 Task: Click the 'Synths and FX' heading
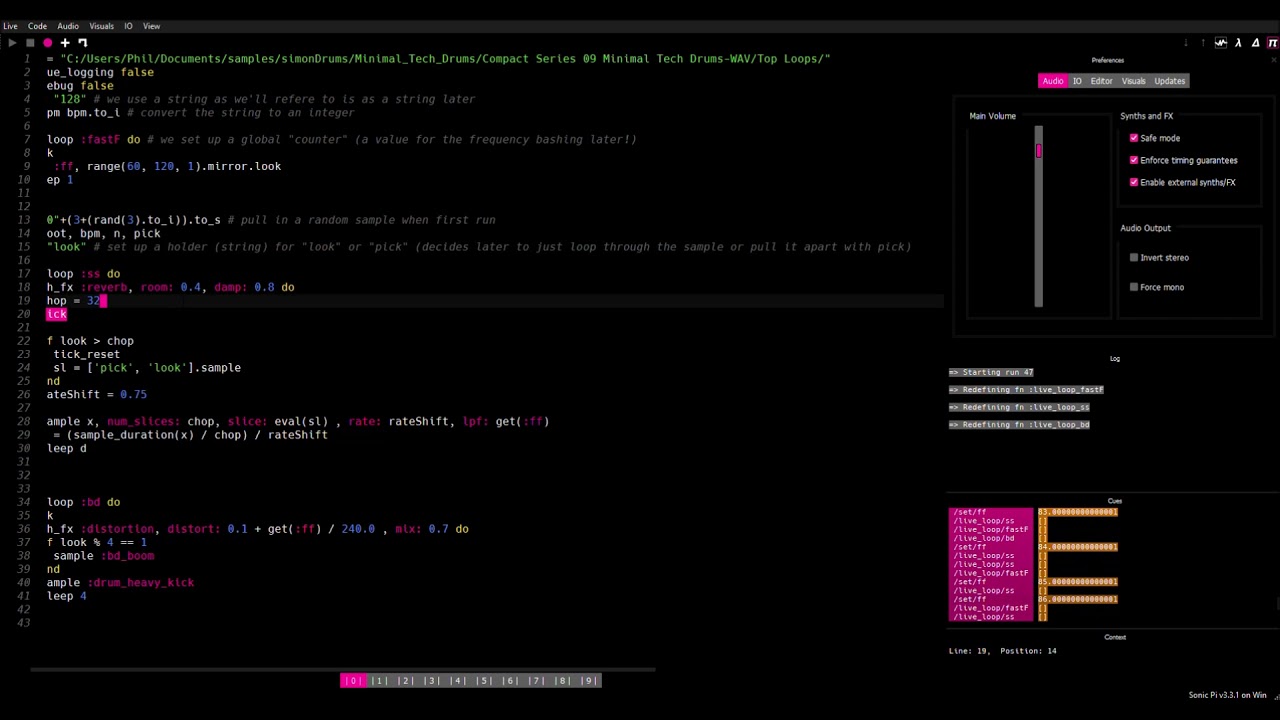pyautogui.click(x=1146, y=116)
